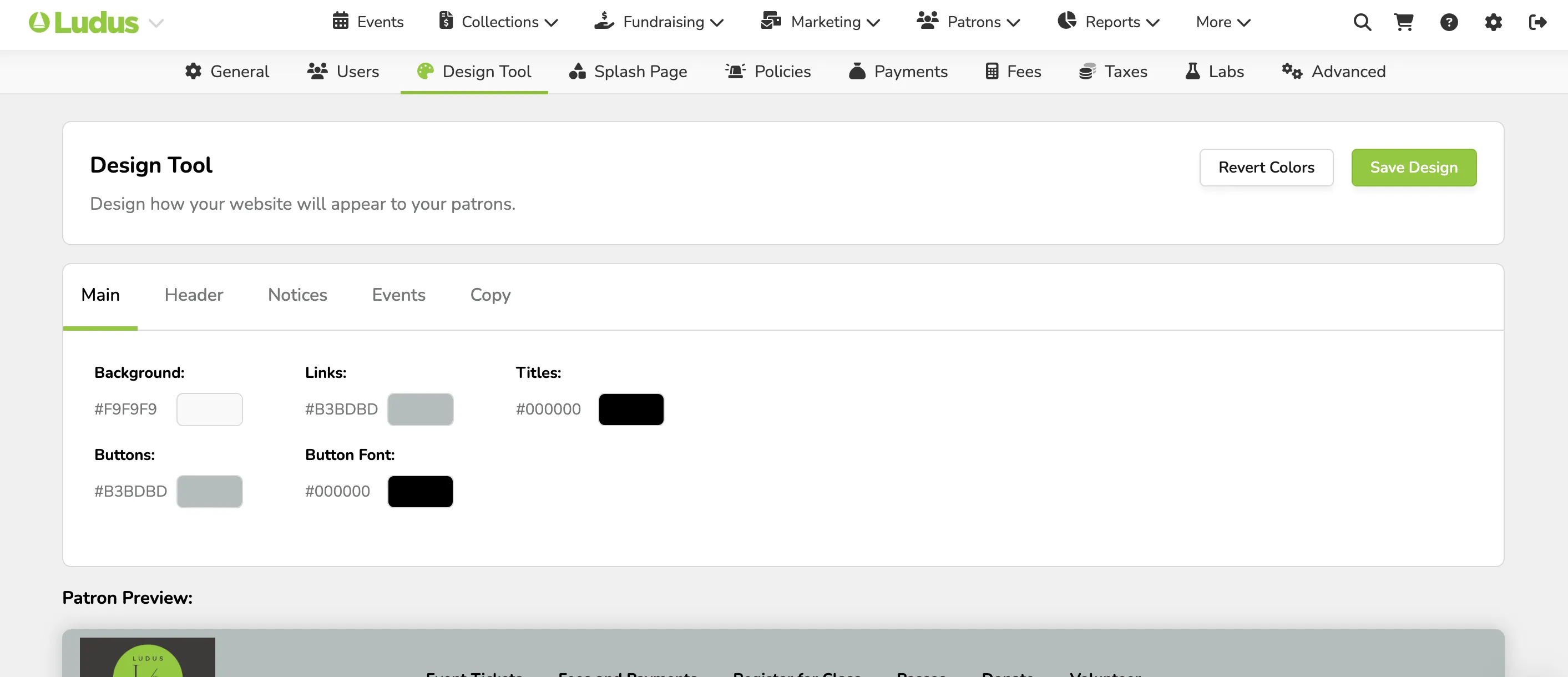
Task: Expand the Collections dropdown chevron
Action: (x=552, y=23)
